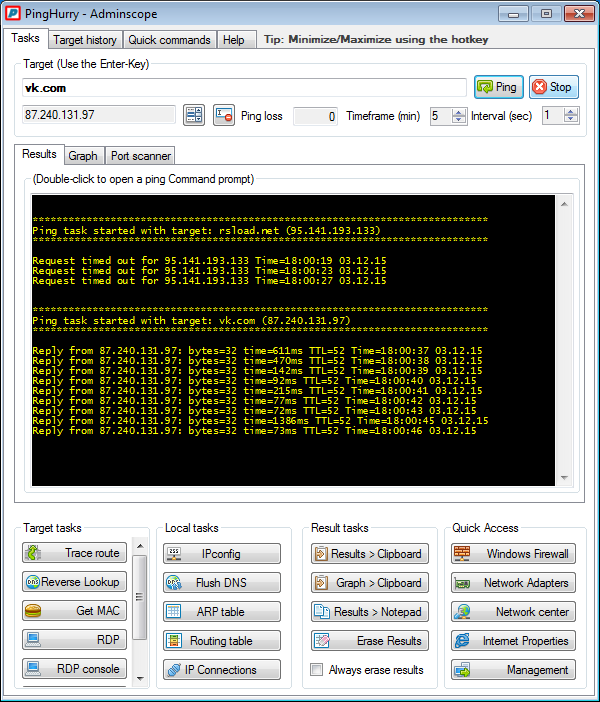
Task: Perform a Reverse Lookup
Action: (76, 582)
